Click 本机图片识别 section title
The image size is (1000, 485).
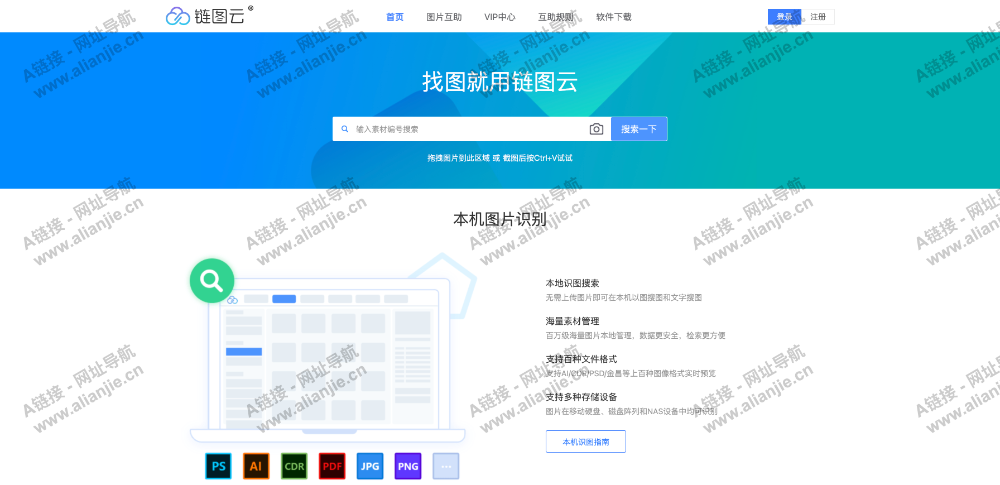(500, 220)
